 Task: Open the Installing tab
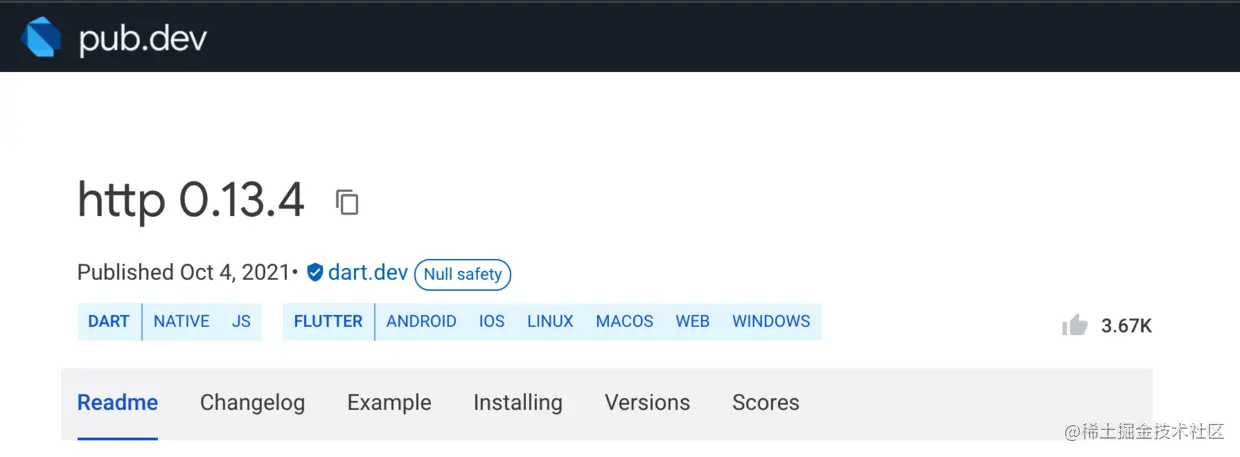coord(518,403)
